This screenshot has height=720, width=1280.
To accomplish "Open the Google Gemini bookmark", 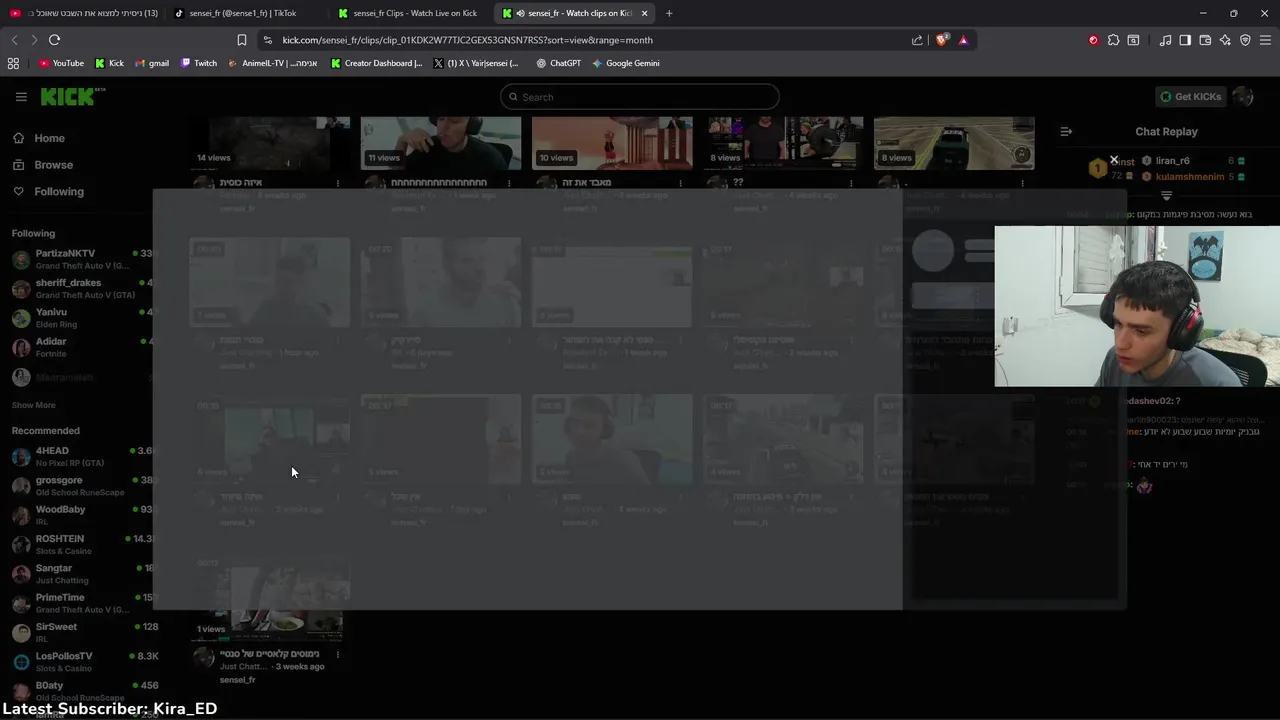I will coord(625,63).
